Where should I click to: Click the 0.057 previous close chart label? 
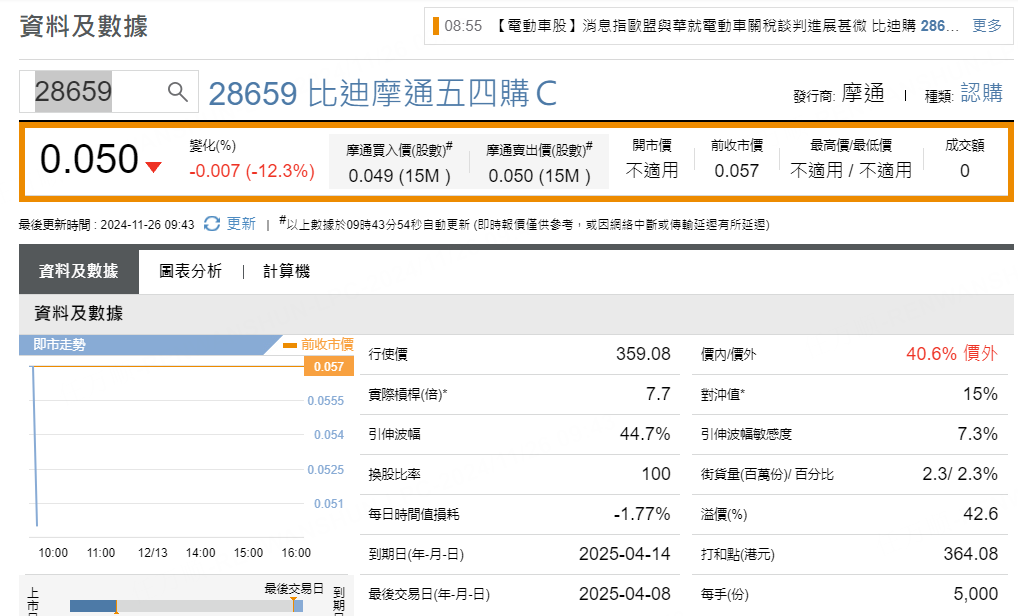pyautogui.click(x=329, y=367)
